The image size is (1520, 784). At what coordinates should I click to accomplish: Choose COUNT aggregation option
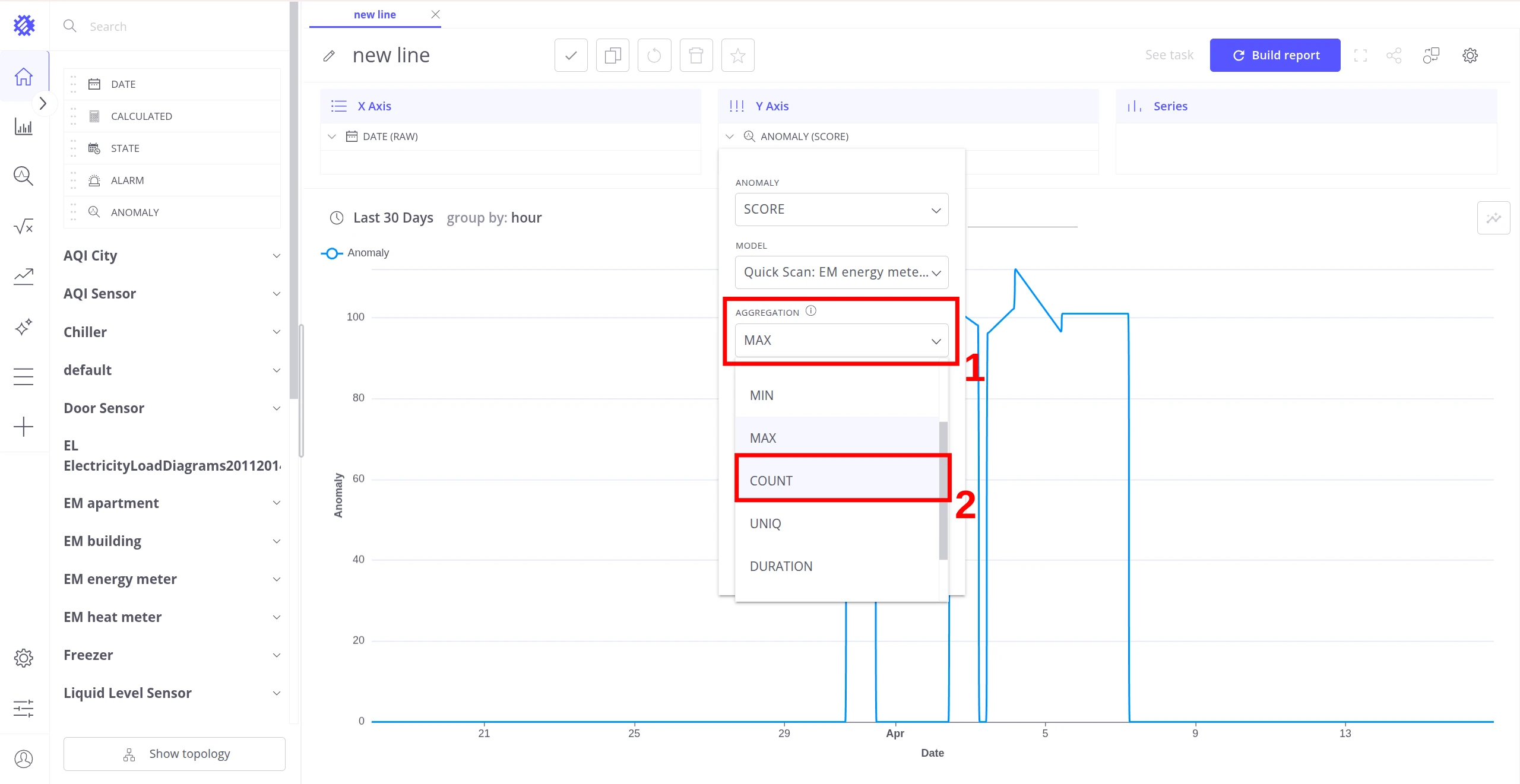(x=837, y=481)
